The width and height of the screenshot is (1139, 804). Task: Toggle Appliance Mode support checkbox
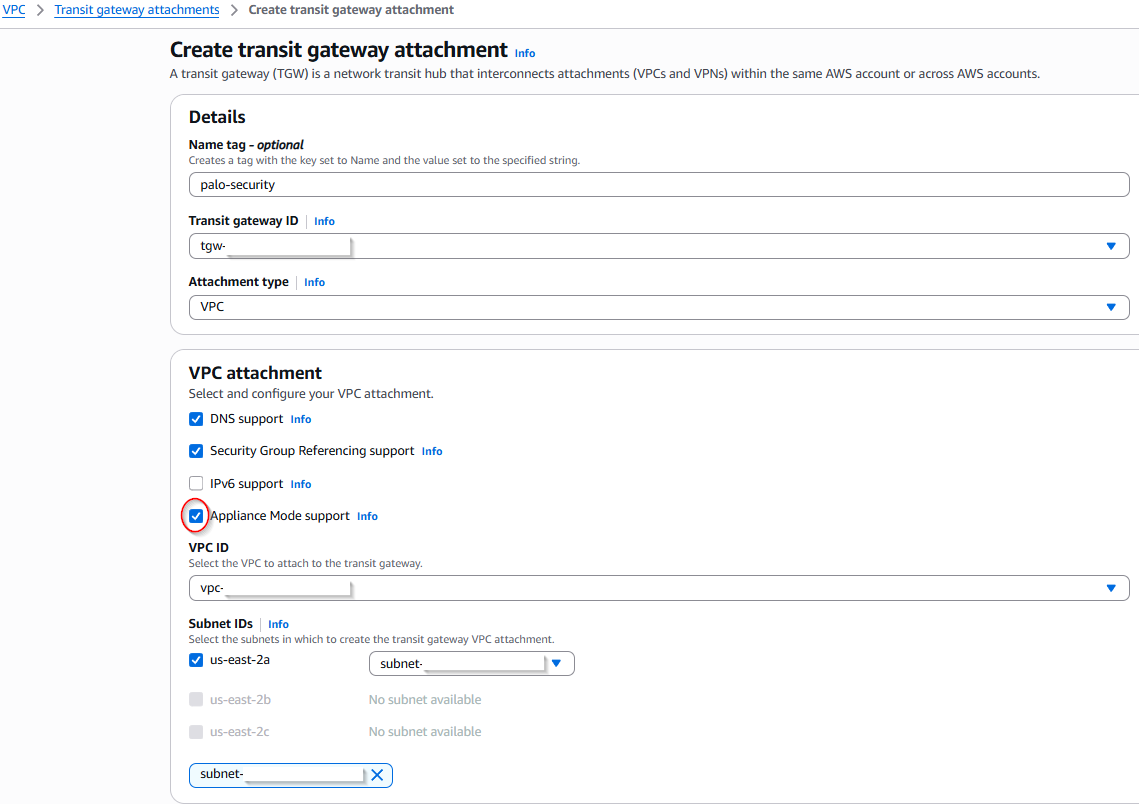tap(196, 516)
